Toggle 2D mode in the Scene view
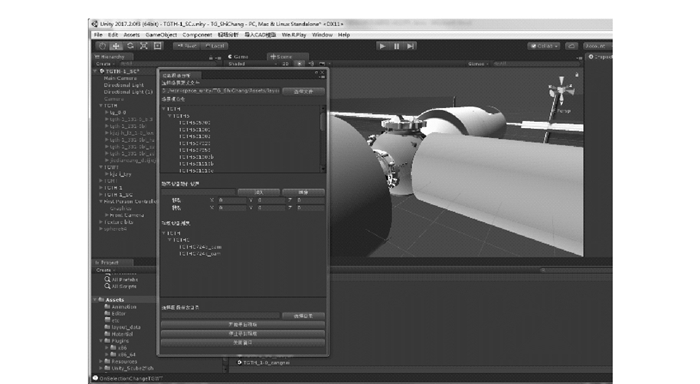700x384 pixels. point(285,64)
